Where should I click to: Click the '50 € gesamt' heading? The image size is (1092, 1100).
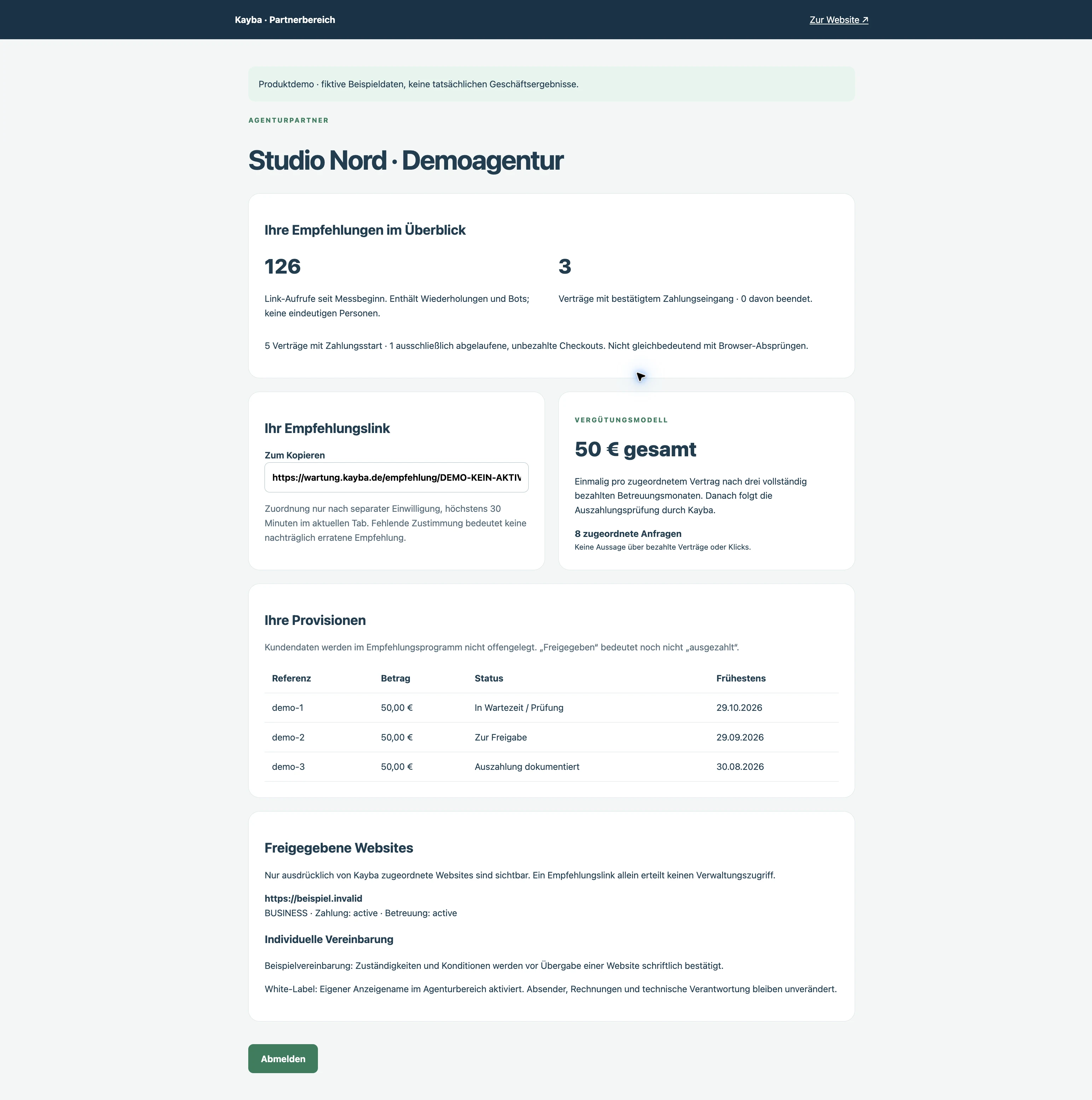pos(635,449)
